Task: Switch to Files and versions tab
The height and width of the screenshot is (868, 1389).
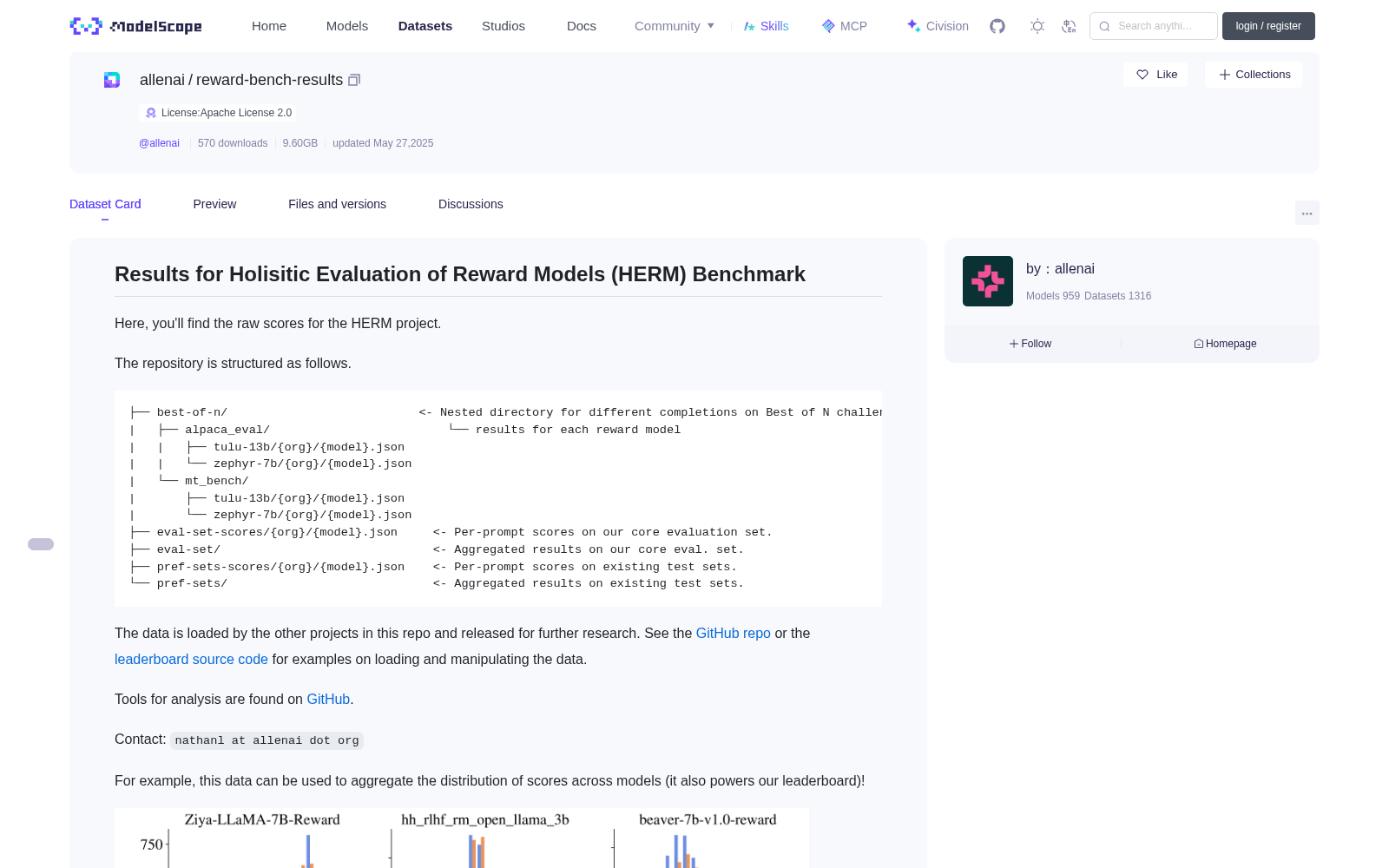Action: point(337,204)
